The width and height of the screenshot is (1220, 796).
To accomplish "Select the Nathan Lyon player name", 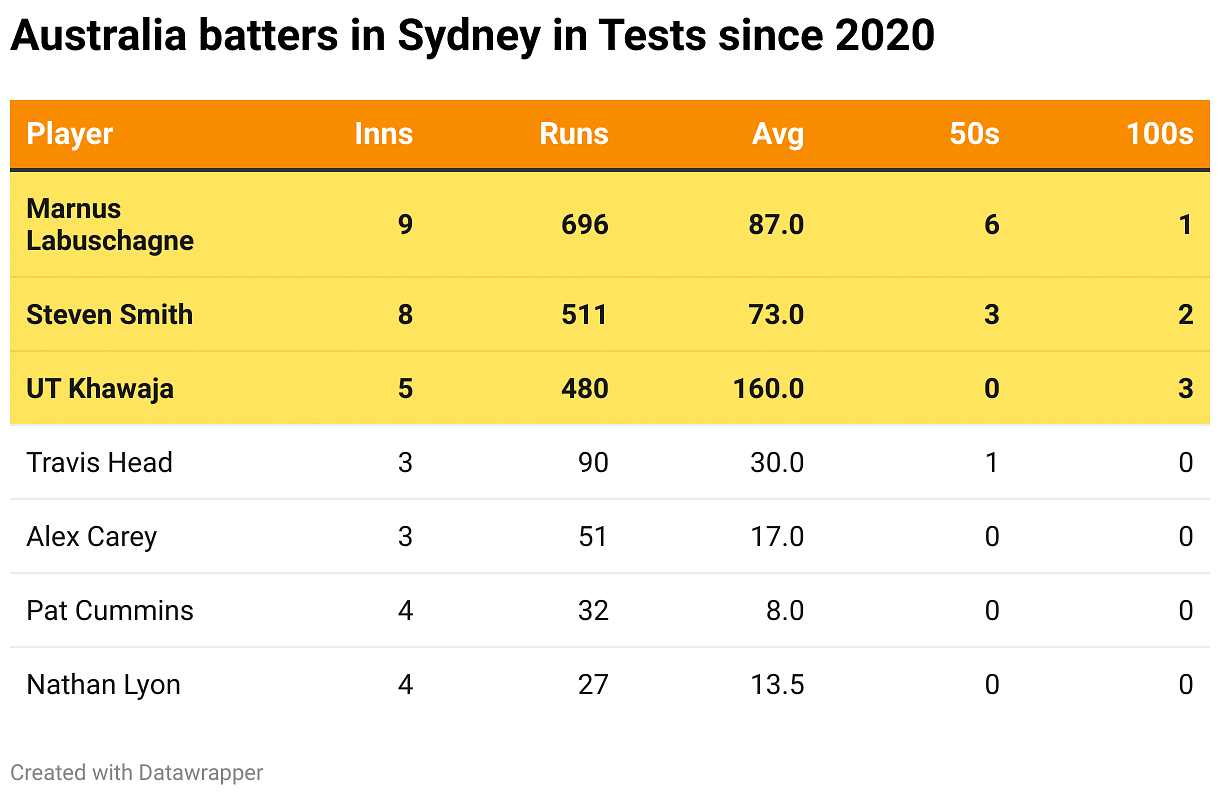I will [104, 684].
